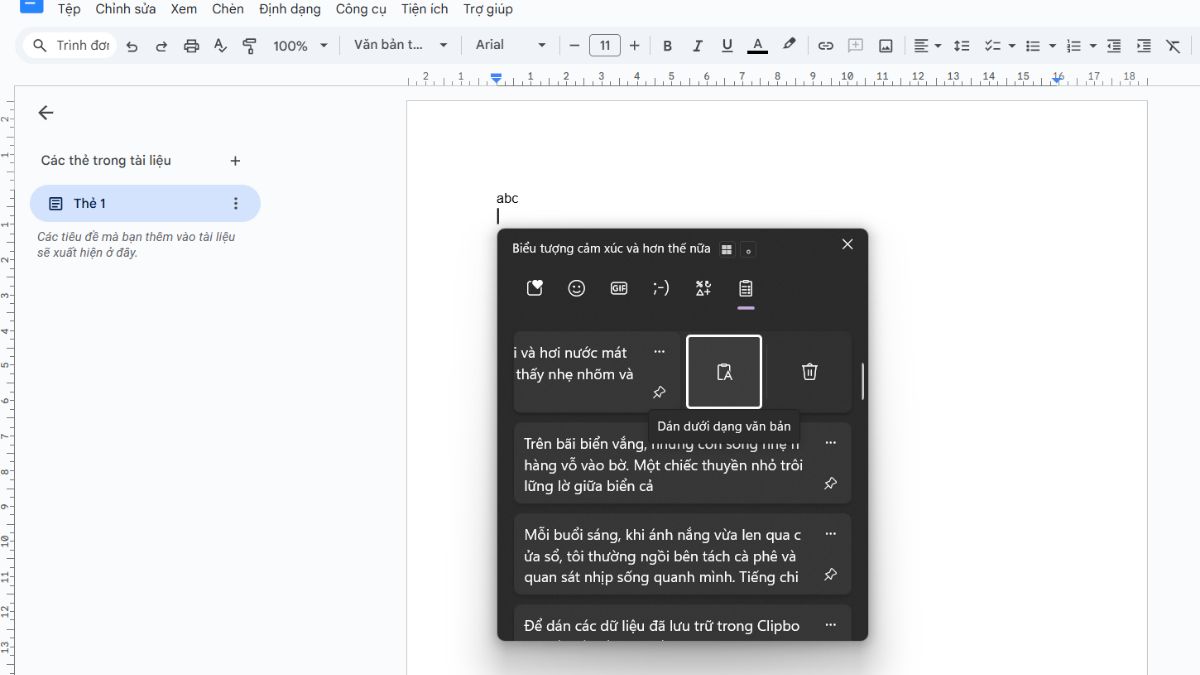Paste the 'Để dán các dữ liệu' clipboard item
Viewport: 1200px width, 675px height.
point(682,622)
